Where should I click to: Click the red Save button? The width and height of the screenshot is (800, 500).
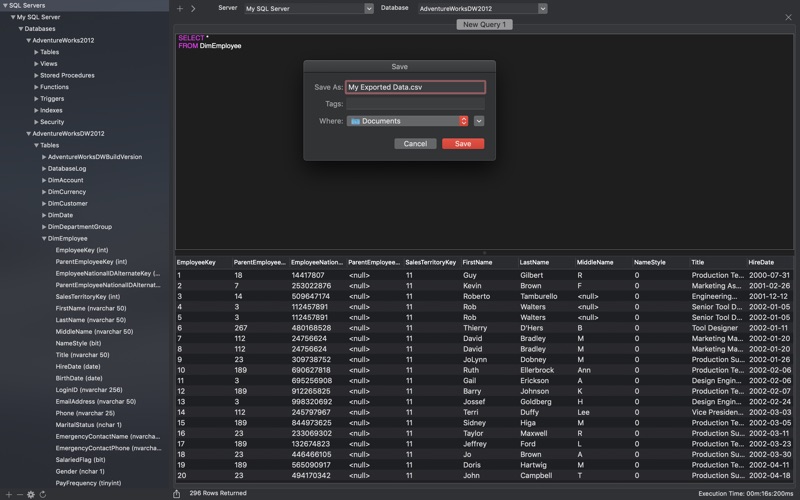coord(463,144)
